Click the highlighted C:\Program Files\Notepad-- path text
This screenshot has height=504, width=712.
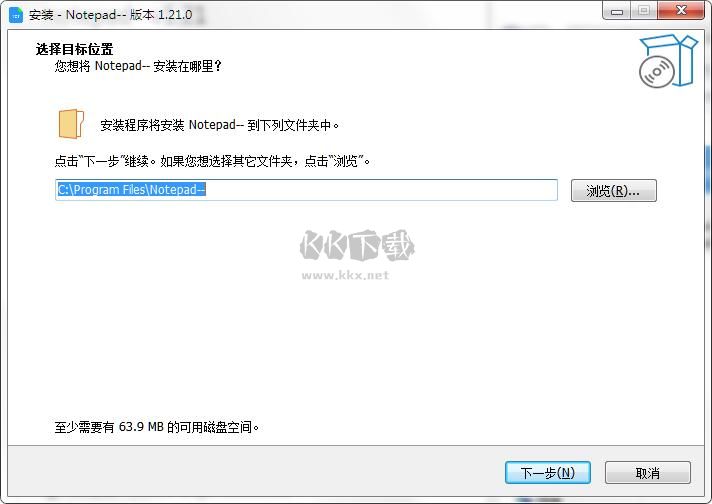[x=131, y=190]
